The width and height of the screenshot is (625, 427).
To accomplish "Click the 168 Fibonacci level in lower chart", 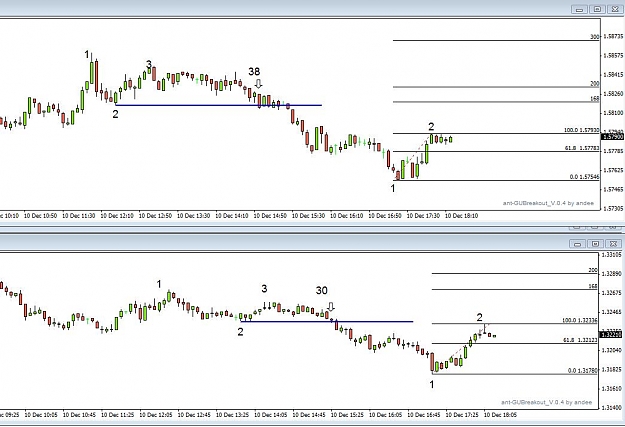I will (x=593, y=286).
